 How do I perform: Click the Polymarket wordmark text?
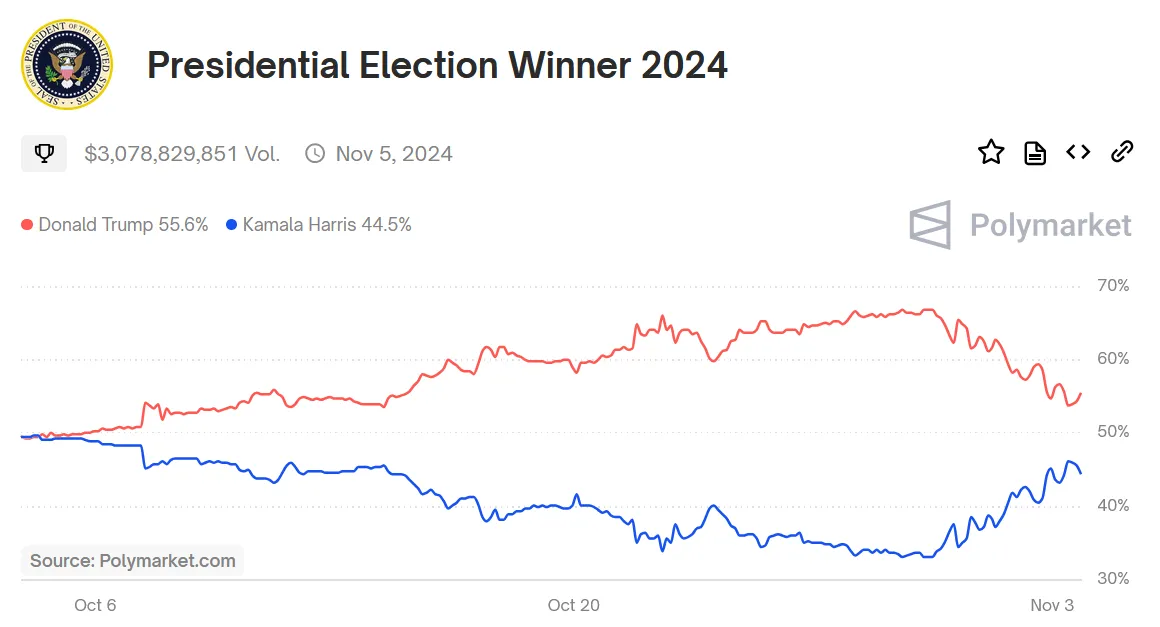point(1051,225)
